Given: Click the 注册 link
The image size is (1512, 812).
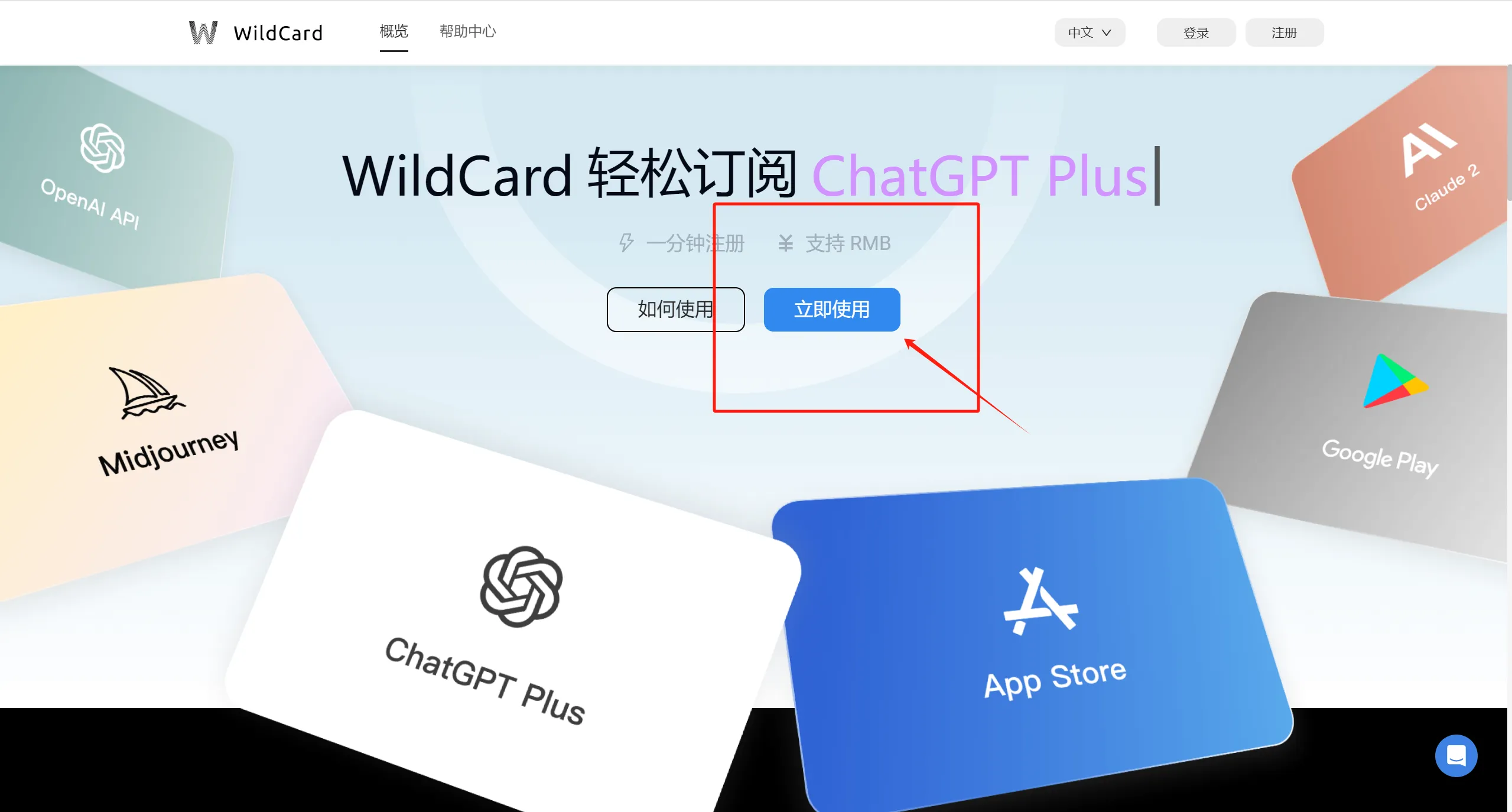Looking at the screenshot, I should pyautogui.click(x=1285, y=32).
